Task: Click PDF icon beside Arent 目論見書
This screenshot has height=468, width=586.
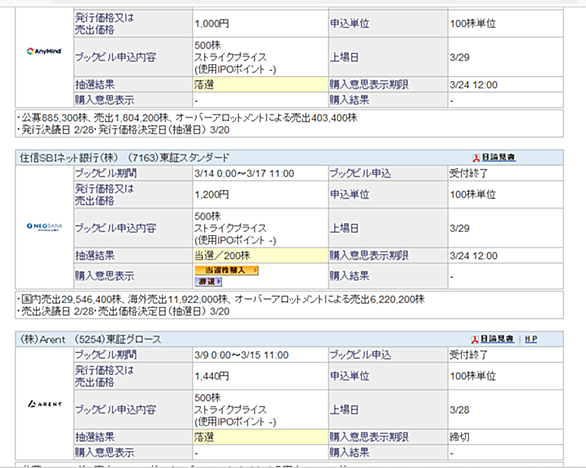Action: point(475,339)
